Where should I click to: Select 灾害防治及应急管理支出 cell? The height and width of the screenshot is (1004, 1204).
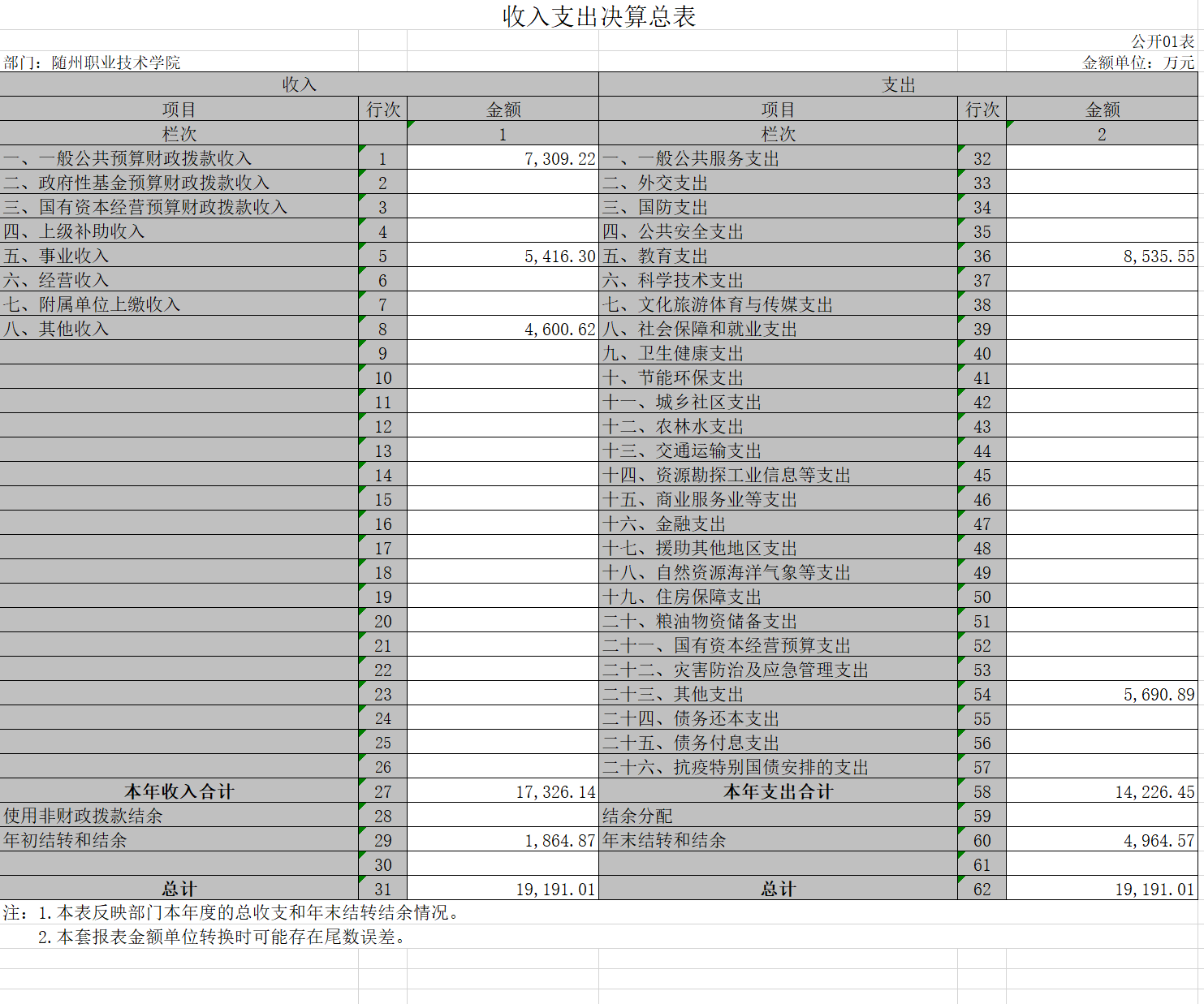coord(779,670)
